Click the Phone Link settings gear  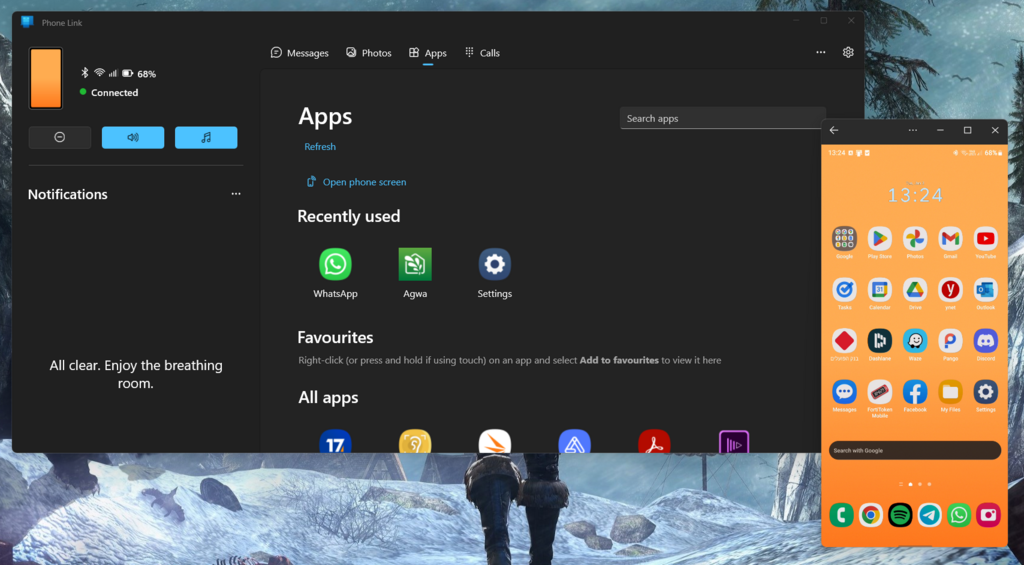coord(848,52)
